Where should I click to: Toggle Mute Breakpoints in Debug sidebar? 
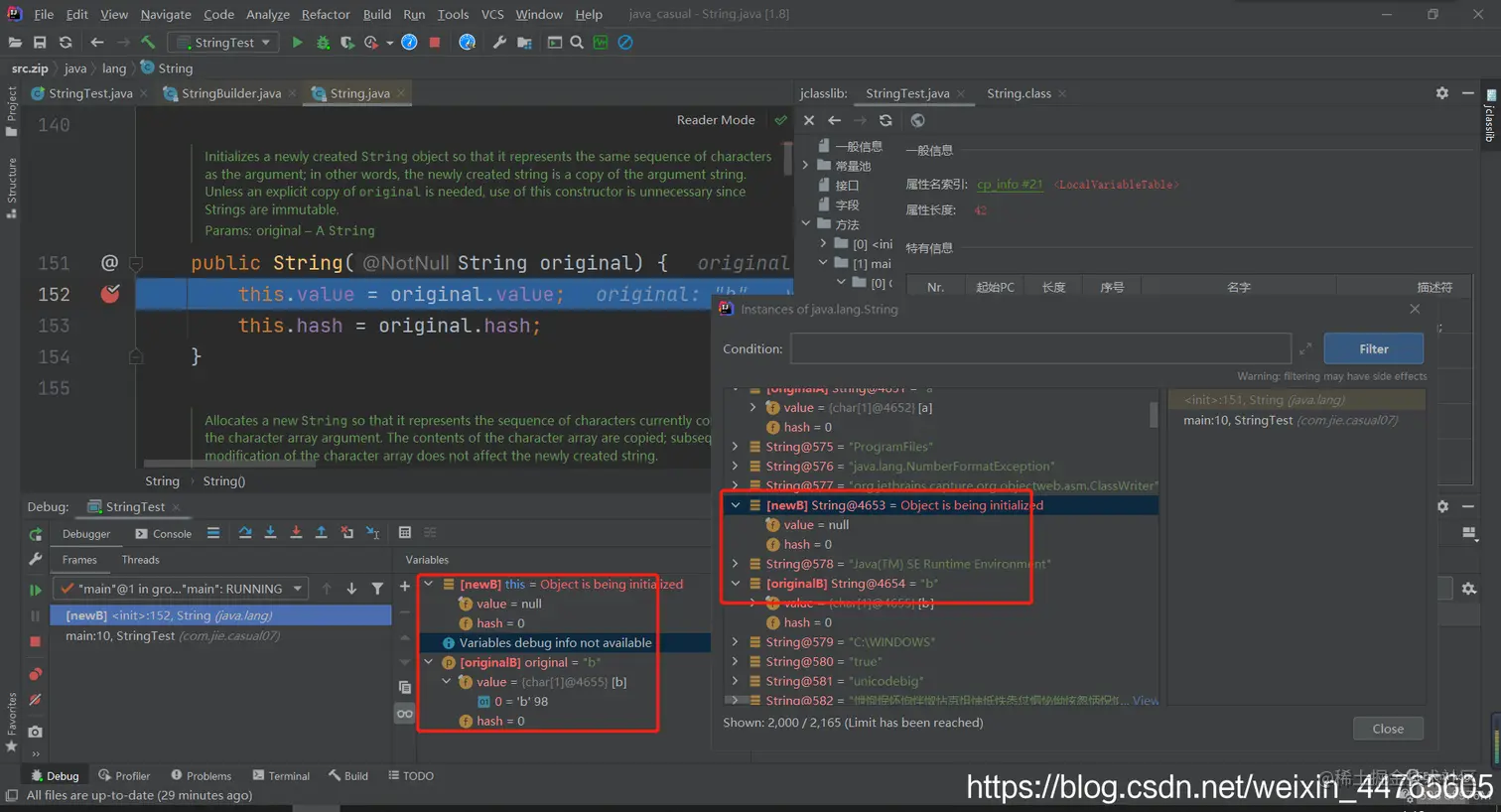tap(36, 700)
